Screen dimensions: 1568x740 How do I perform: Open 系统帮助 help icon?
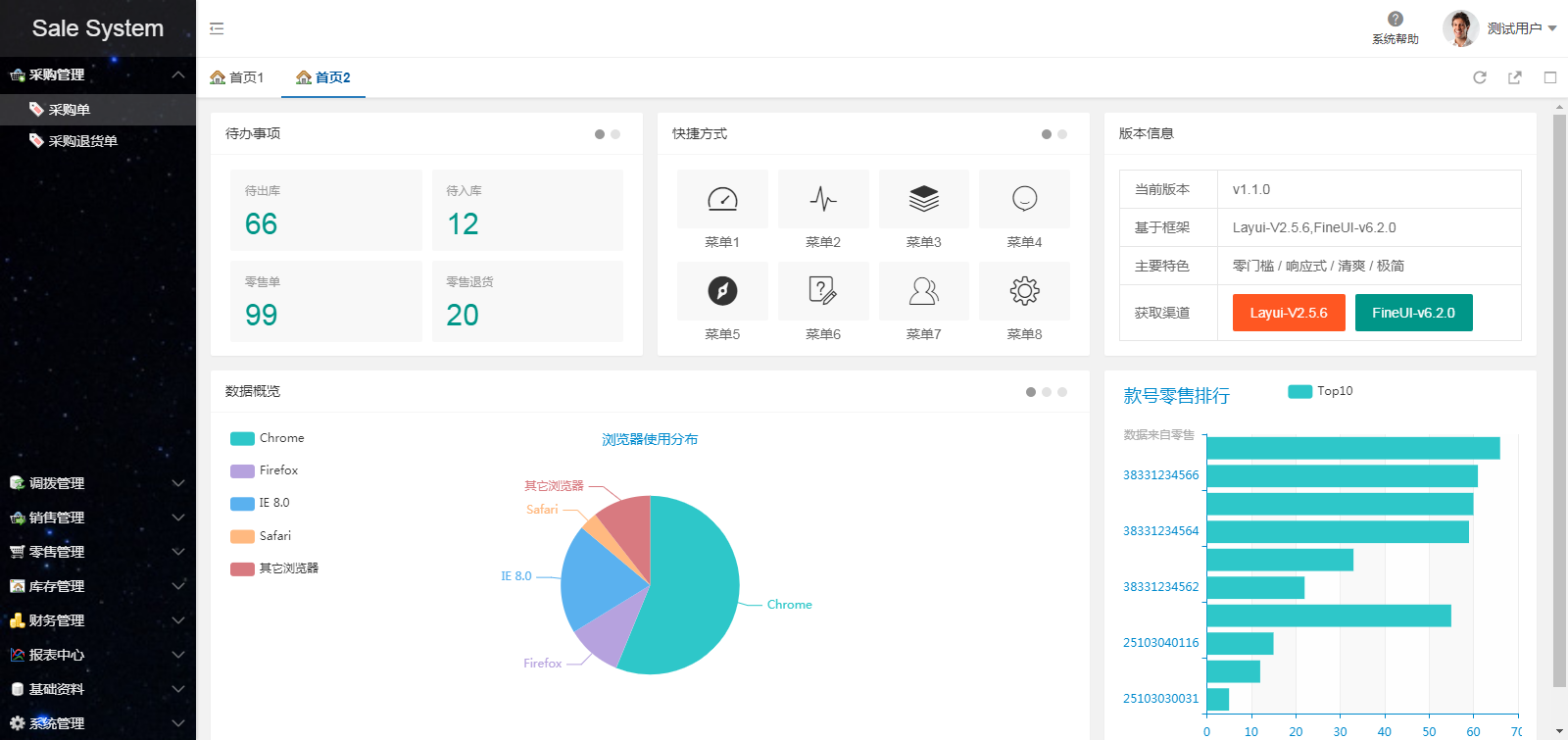(1396, 20)
